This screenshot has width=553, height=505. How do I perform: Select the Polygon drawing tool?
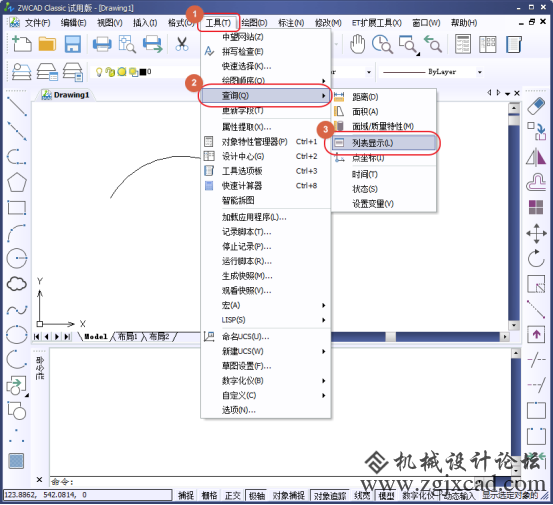[17, 182]
